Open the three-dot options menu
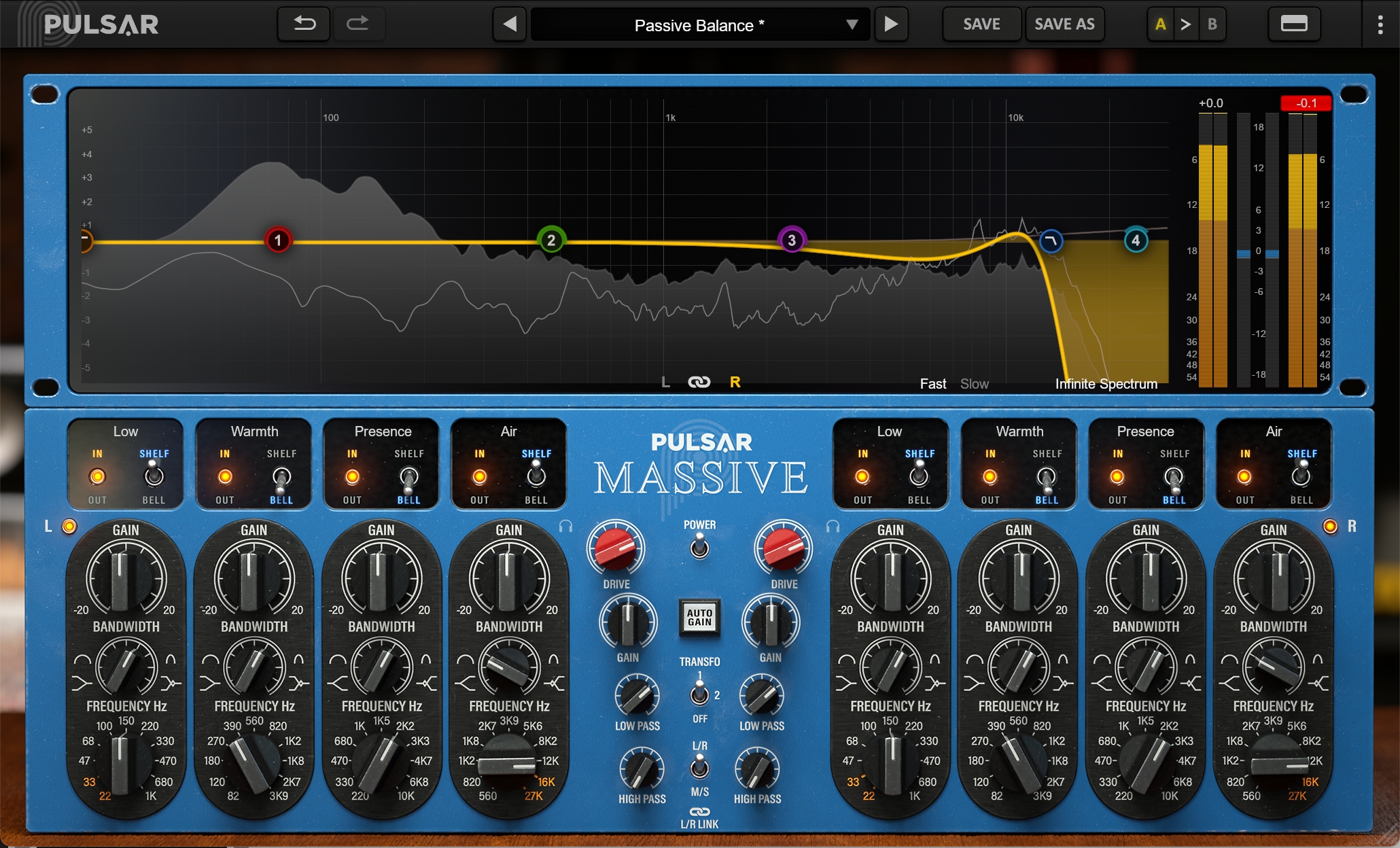The width and height of the screenshot is (1400, 848). click(x=1380, y=25)
